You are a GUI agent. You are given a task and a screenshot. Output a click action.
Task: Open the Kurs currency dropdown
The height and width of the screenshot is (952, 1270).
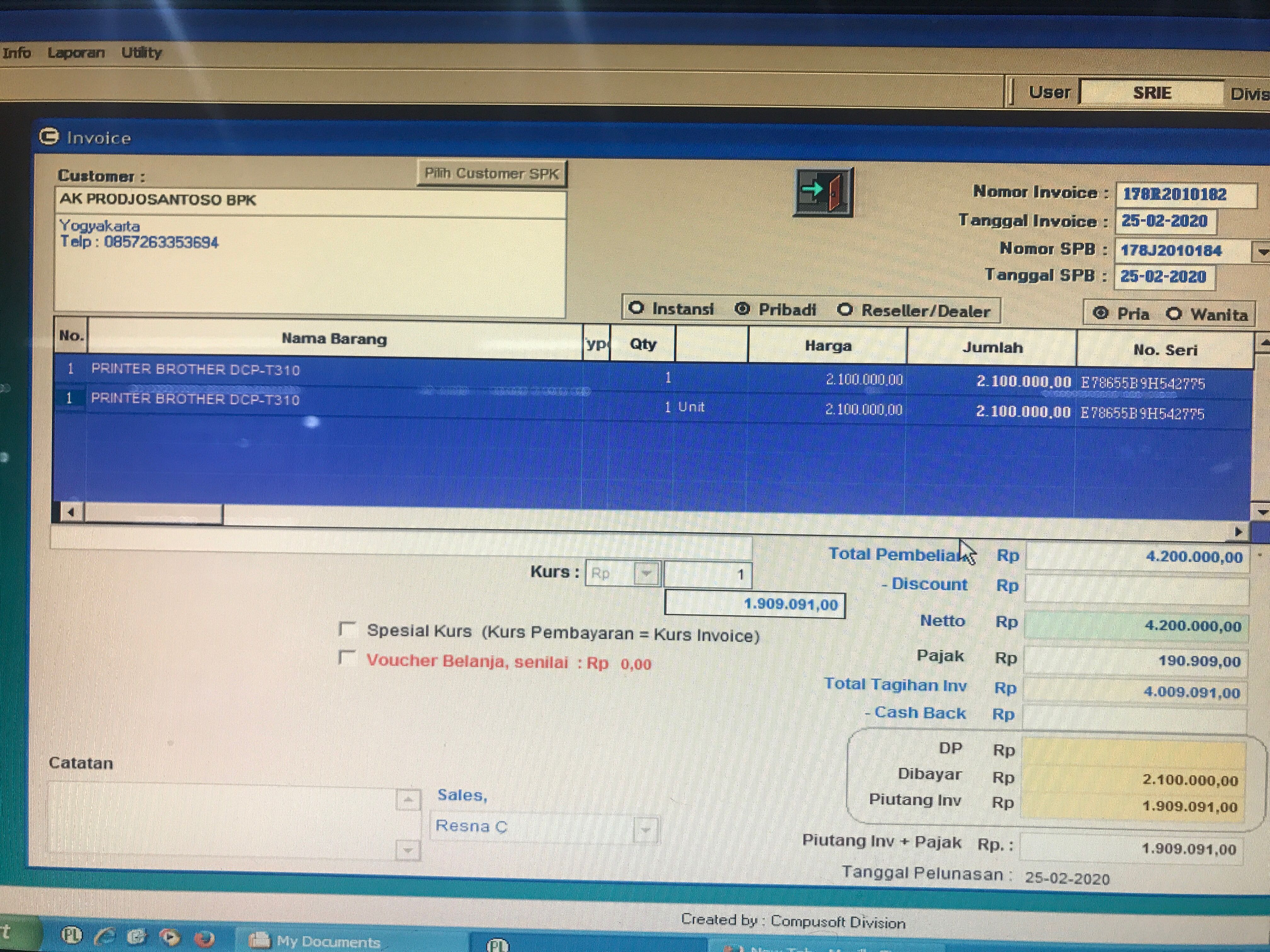point(646,573)
